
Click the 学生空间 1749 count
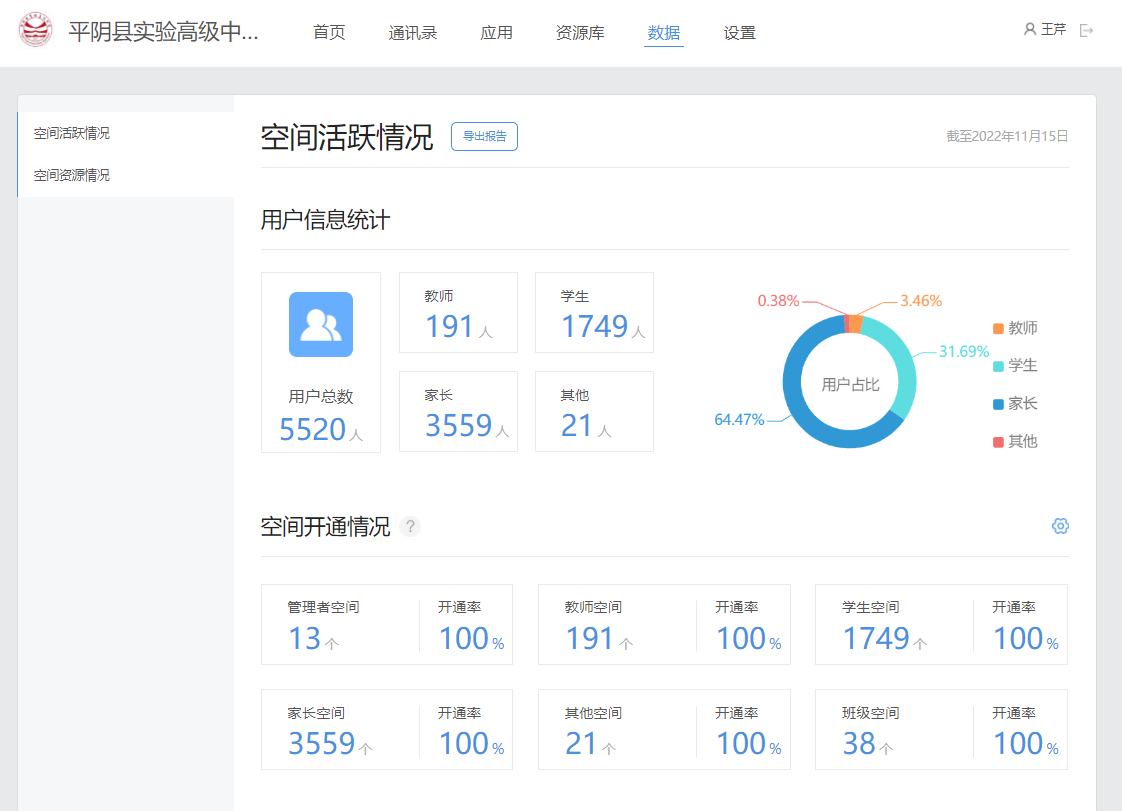tap(876, 638)
